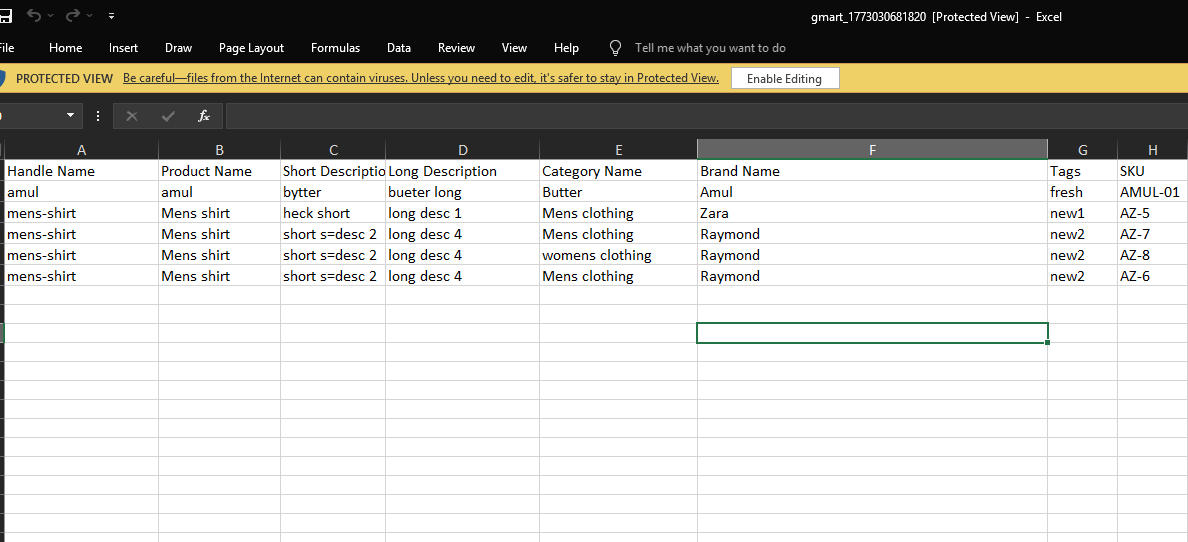Select column G header
The height and width of the screenshot is (542, 1188).
tap(1083, 150)
